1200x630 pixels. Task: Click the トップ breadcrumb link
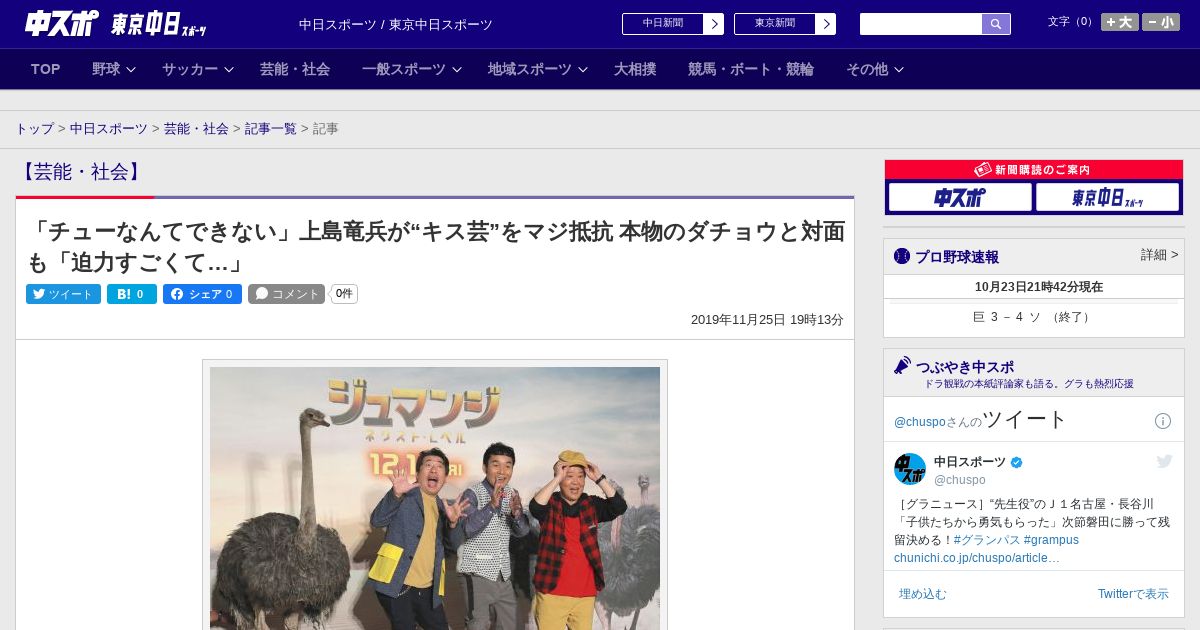tap(35, 129)
